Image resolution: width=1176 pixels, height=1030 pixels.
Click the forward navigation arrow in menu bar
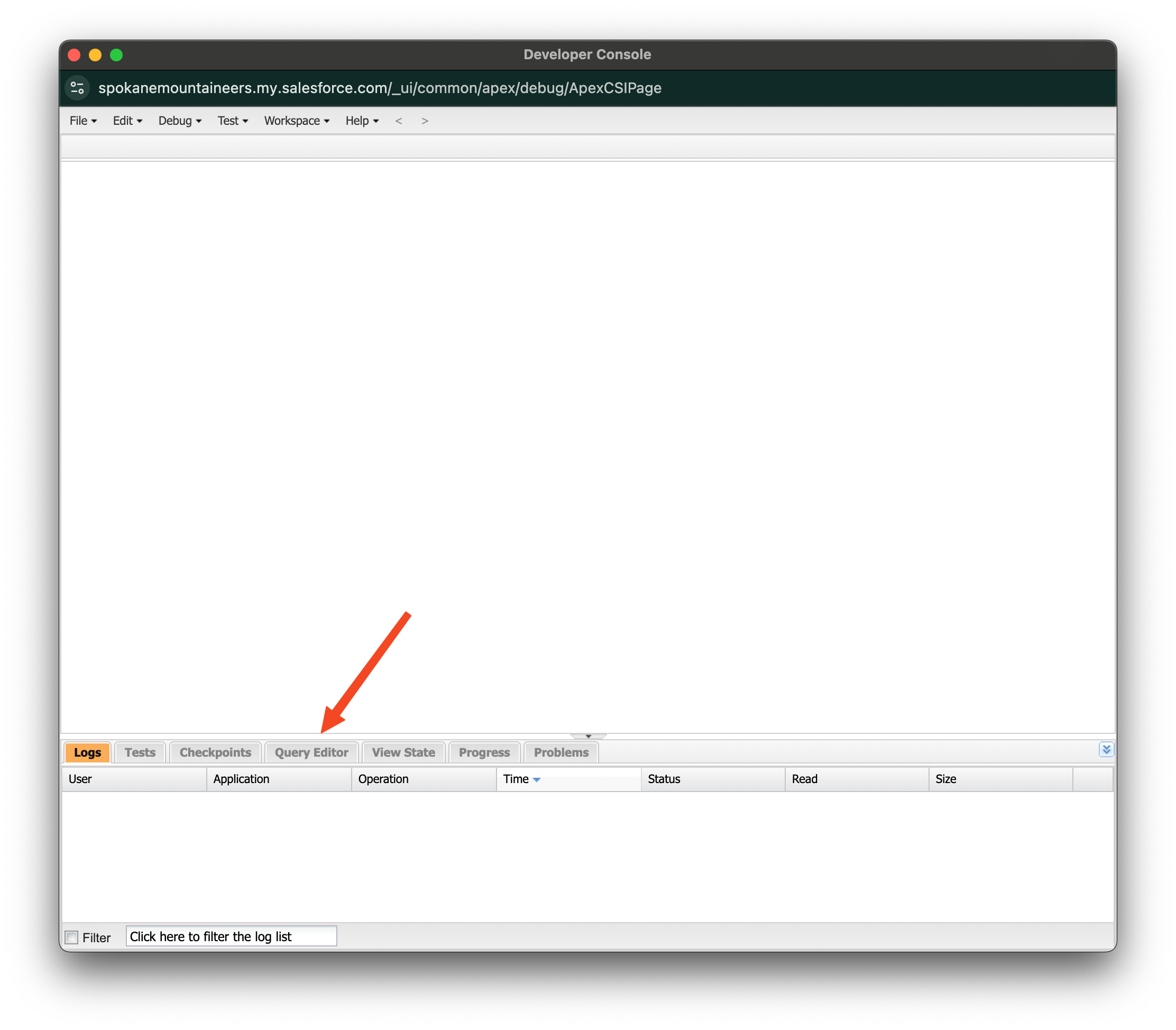425,121
